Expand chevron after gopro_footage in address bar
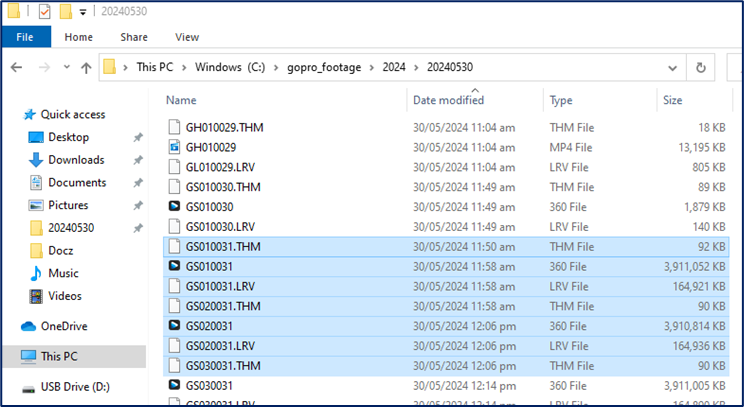Viewport: 744px width, 407px height. click(372, 68)
